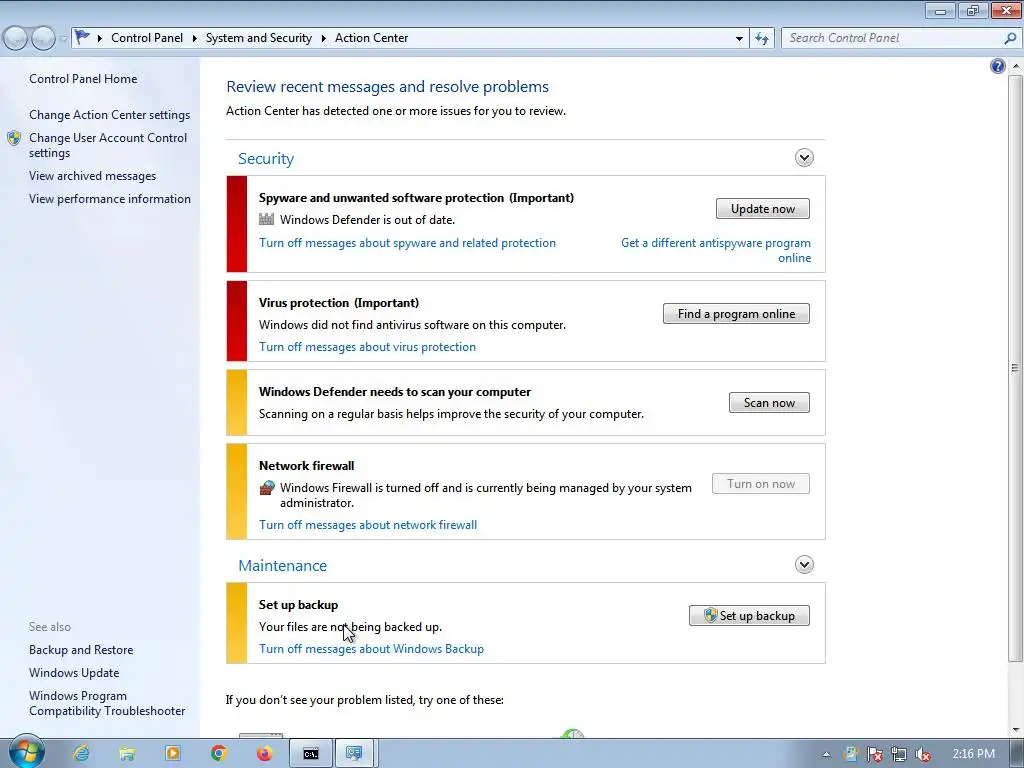
Task: Open Help via the blue question mark icon
Action: [997, 66]
